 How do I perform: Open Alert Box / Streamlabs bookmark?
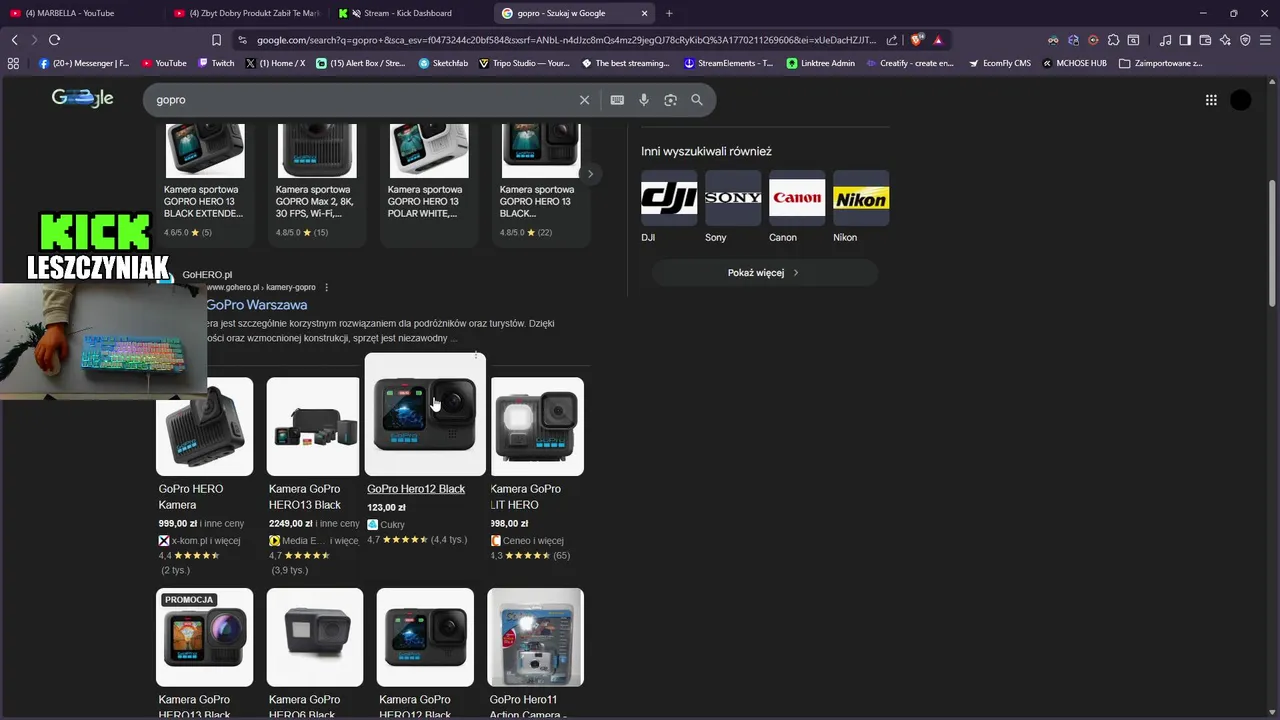click(x=360, y=63)
